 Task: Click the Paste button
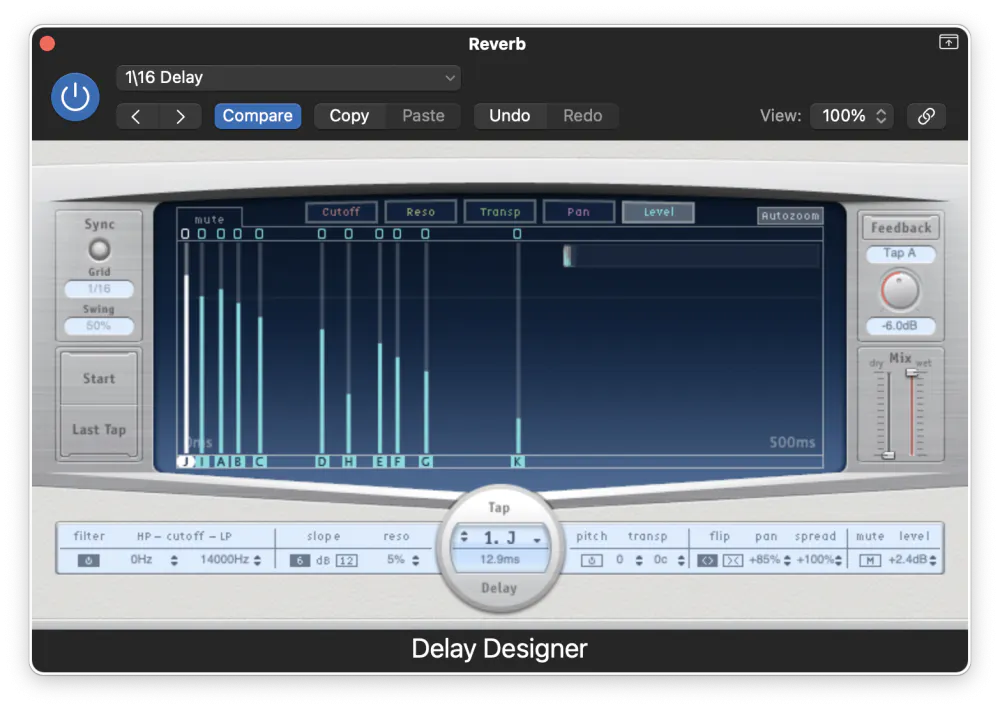click(423, 116)
